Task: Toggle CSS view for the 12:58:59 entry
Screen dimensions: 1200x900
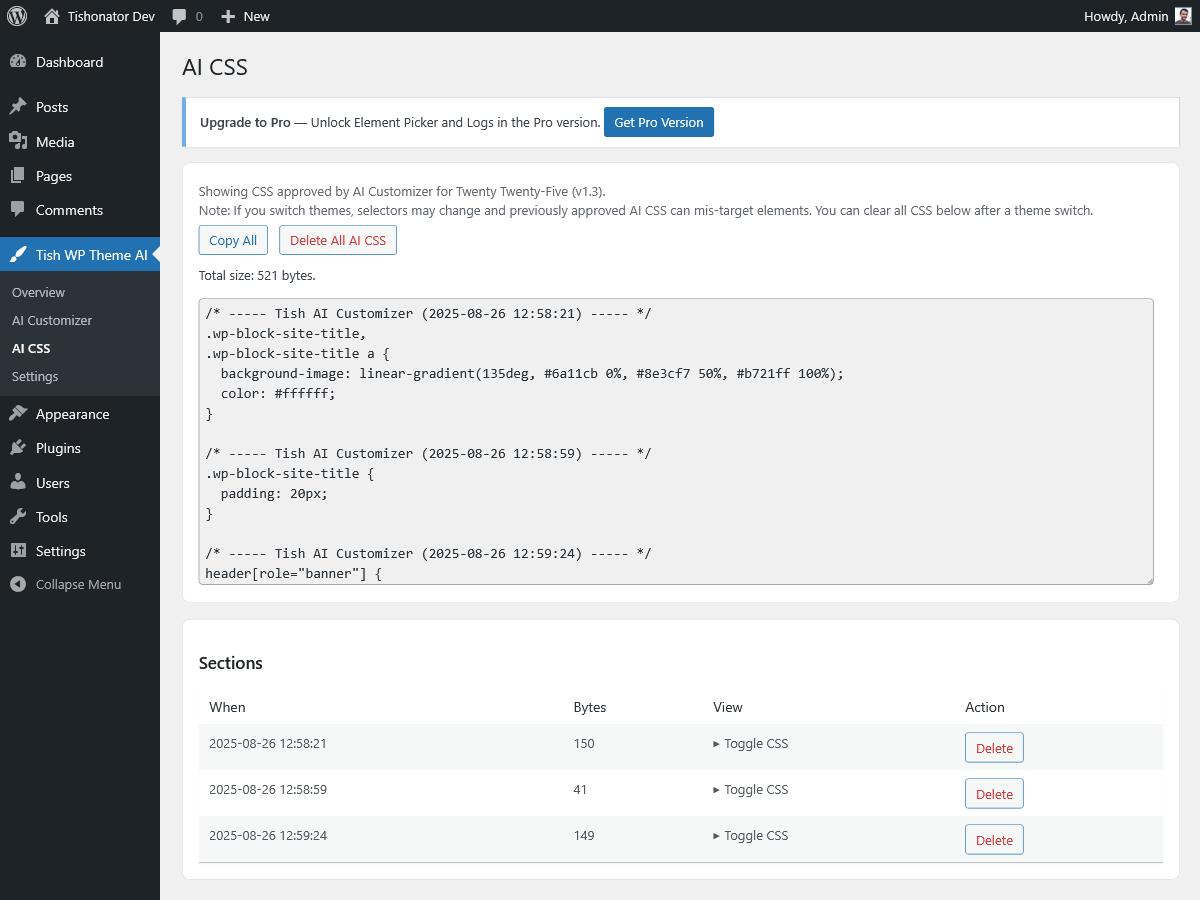Action: (x=750, y=789)
